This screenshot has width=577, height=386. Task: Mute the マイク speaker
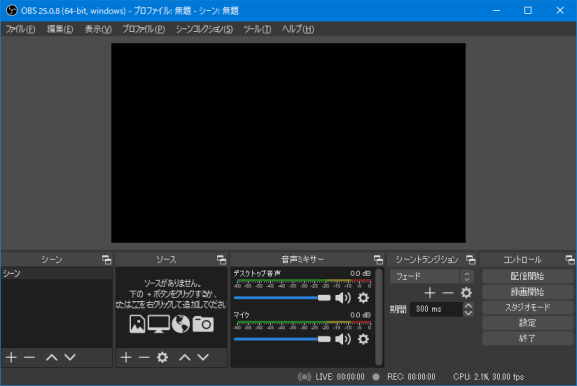tap(343, 339)
